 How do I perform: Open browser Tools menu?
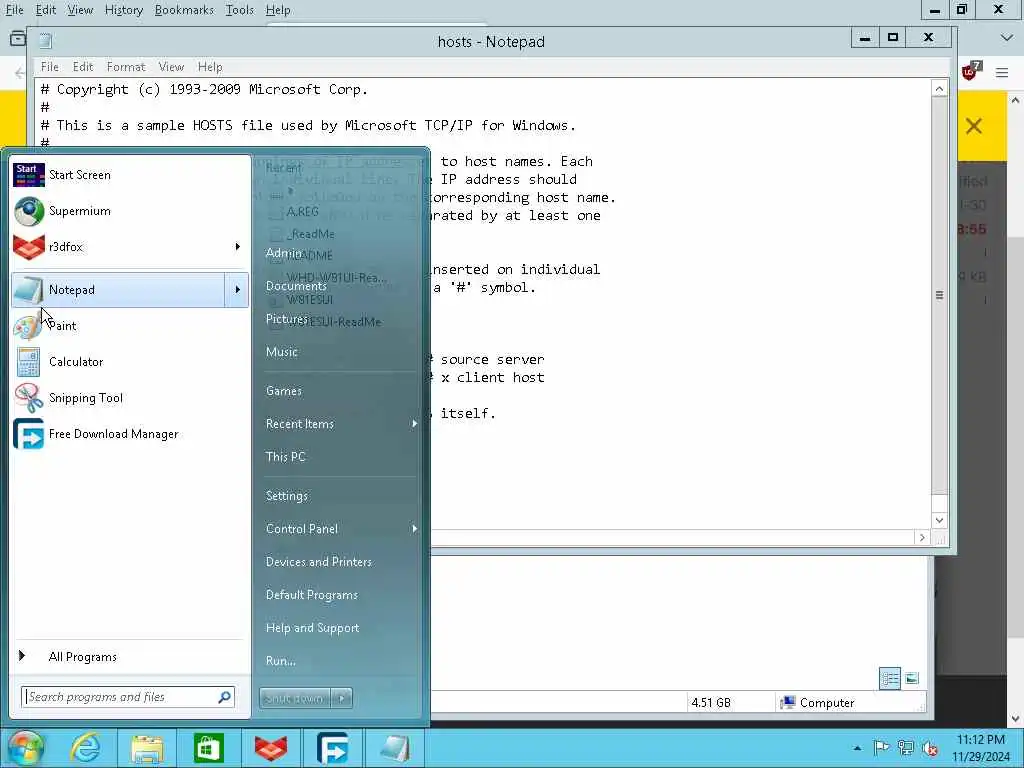240,10
